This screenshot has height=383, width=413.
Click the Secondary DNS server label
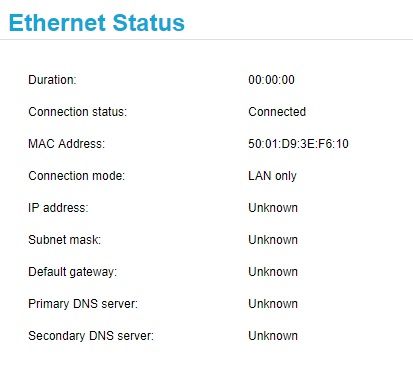(91, 336)
